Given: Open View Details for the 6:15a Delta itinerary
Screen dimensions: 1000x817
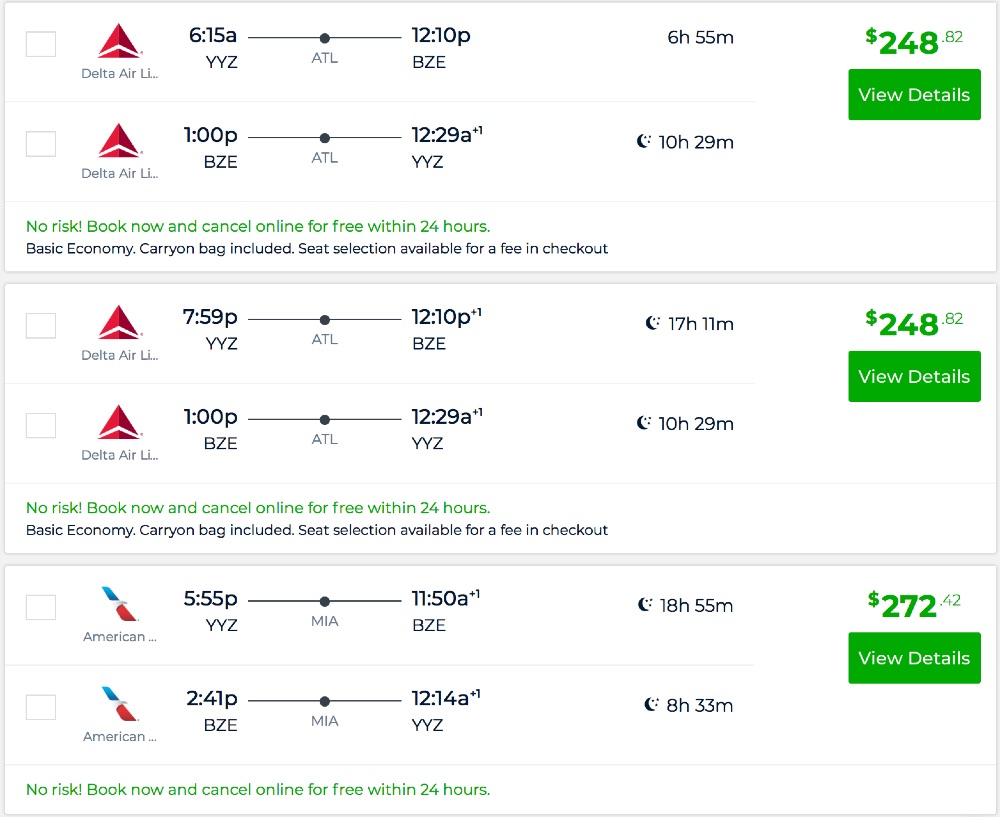Looking at the screenshot, I should tap(914, 95).
